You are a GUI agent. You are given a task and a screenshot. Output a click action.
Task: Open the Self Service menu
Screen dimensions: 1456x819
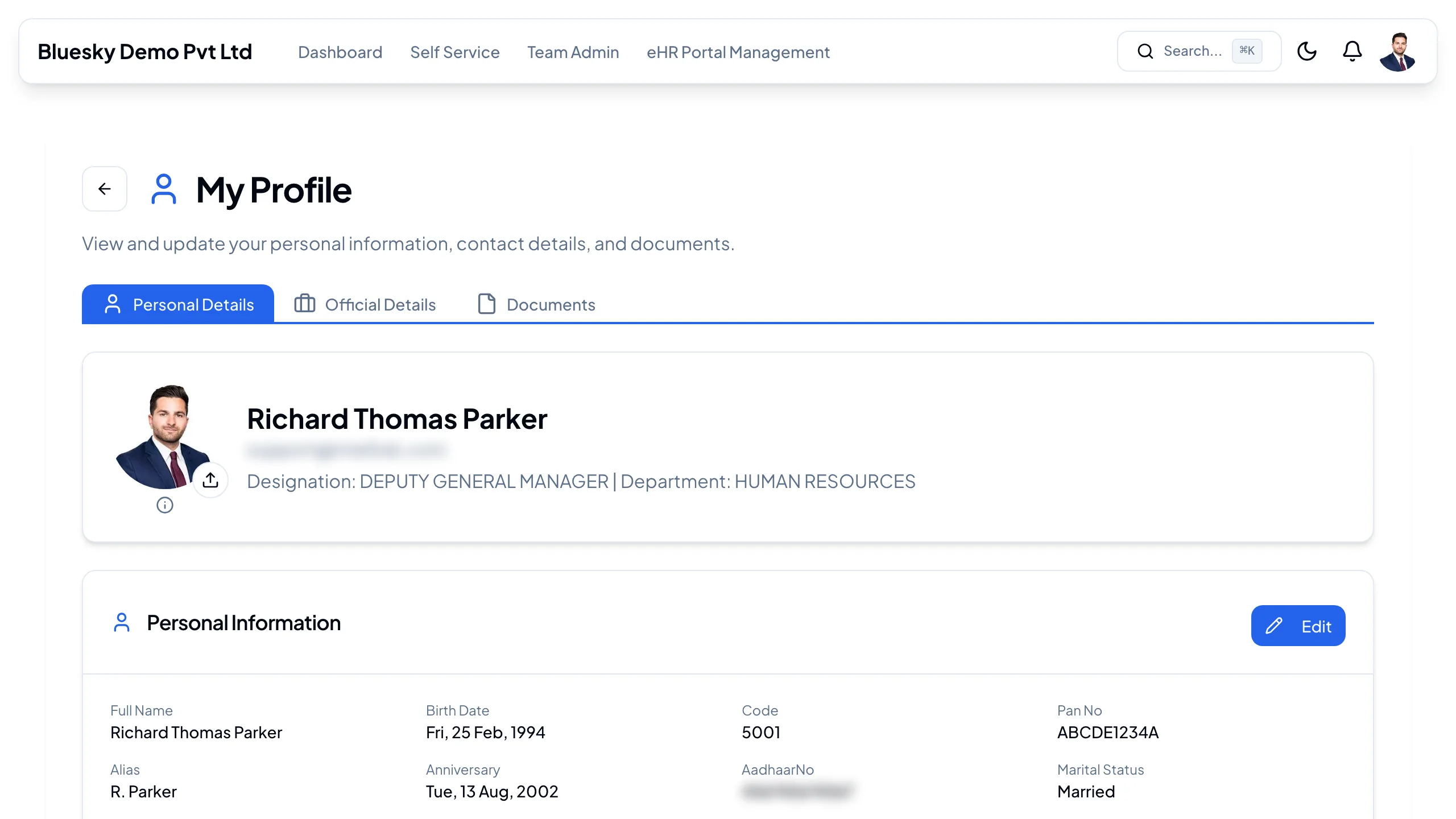455,52
